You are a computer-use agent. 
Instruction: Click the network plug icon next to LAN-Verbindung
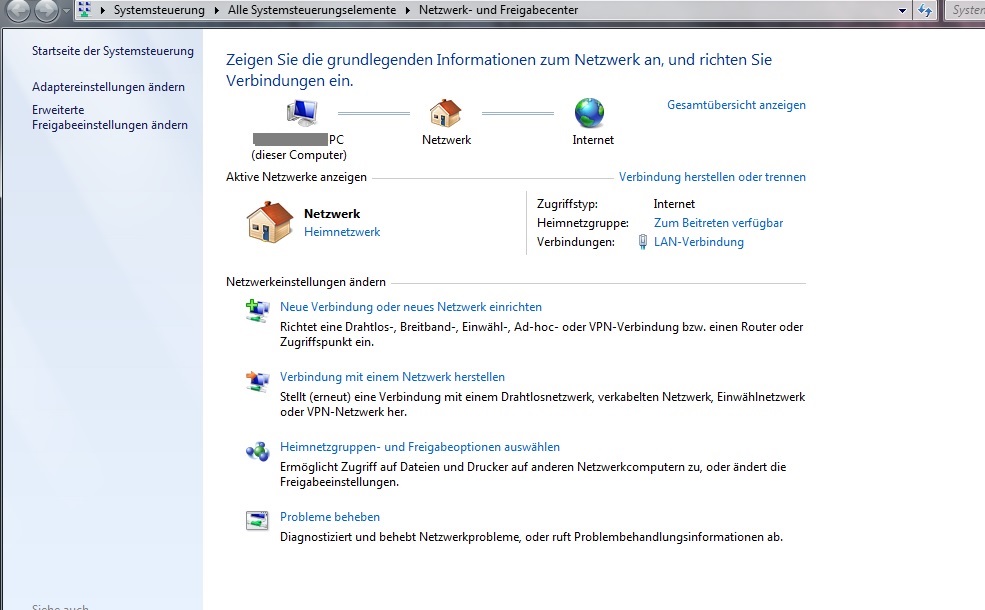point(642,242)
